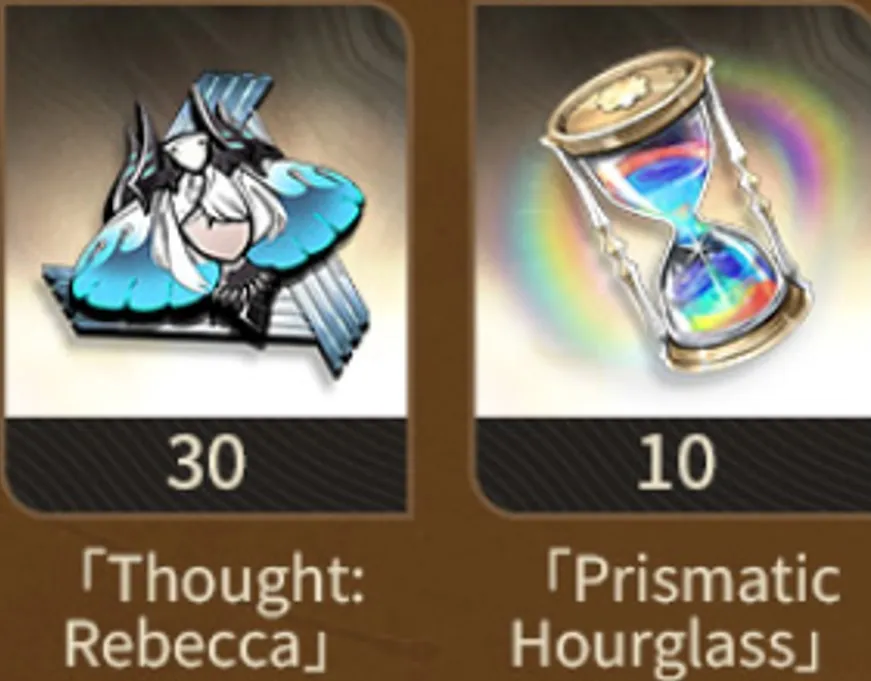871x681 pixels.
Task: Click the dark striped bar under Rebecca emblem
Action: (x=206, y=465)
